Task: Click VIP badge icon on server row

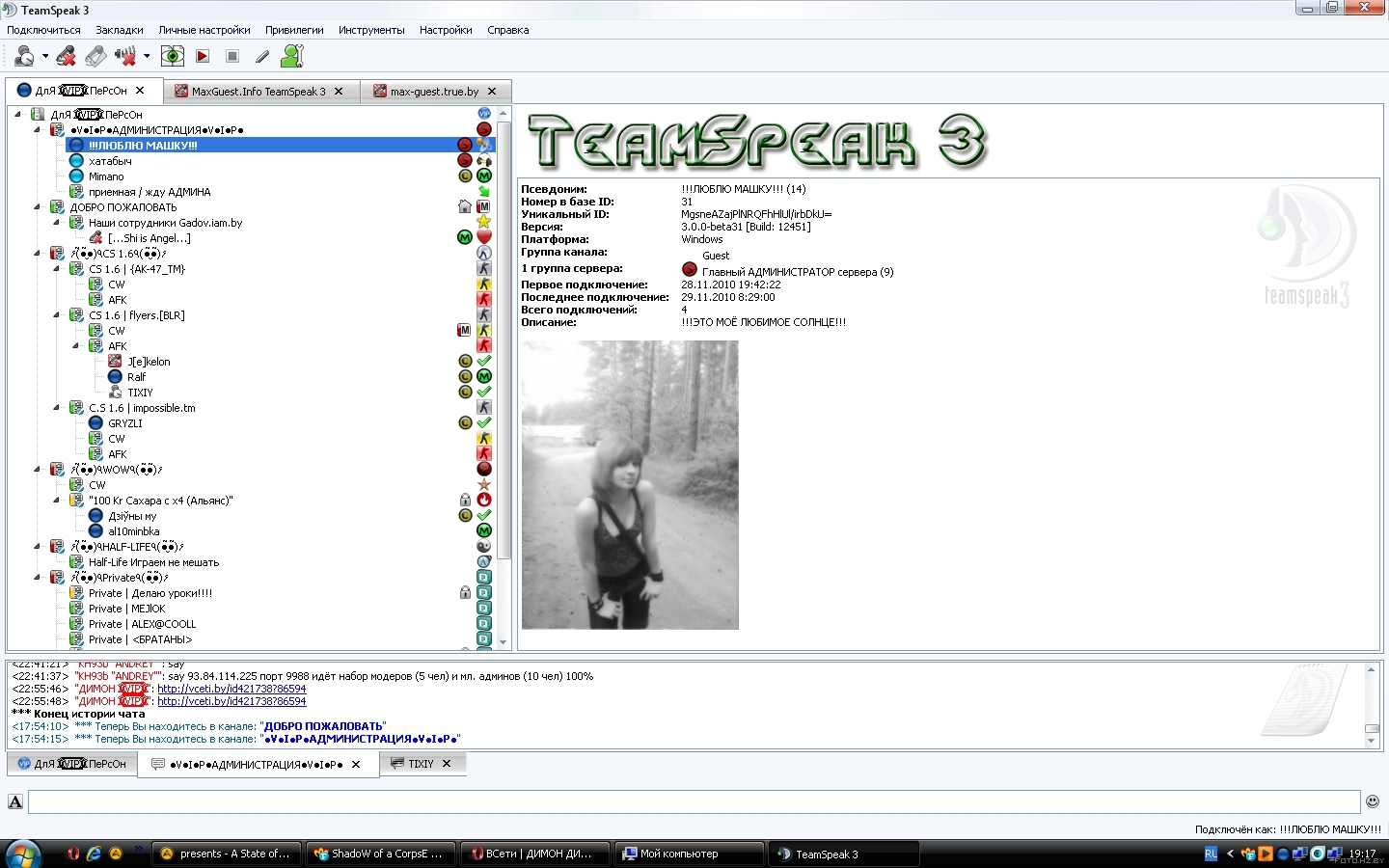Action: click(484, 114)
